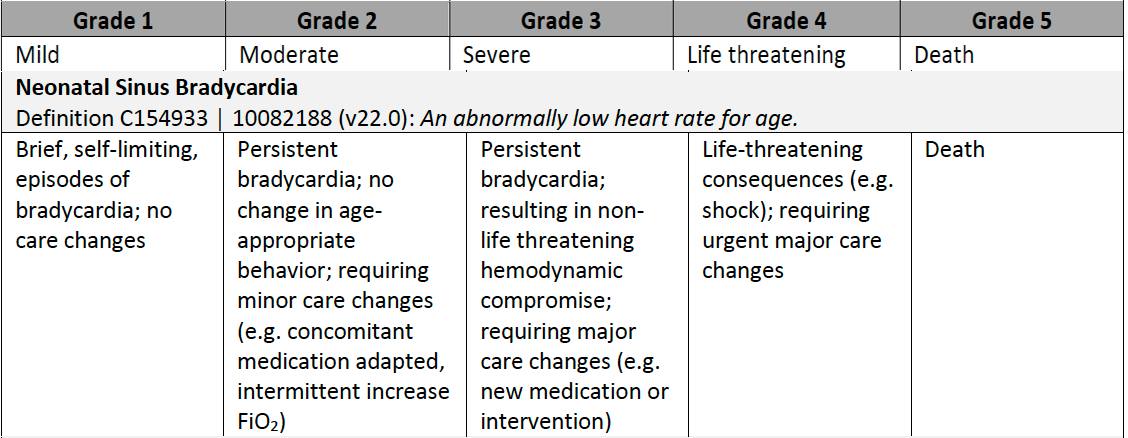This screenshot has width=1128, height=438.
Task: Click the Neonatal Sinus Bradycardia heading
Action: coord(157,87)
